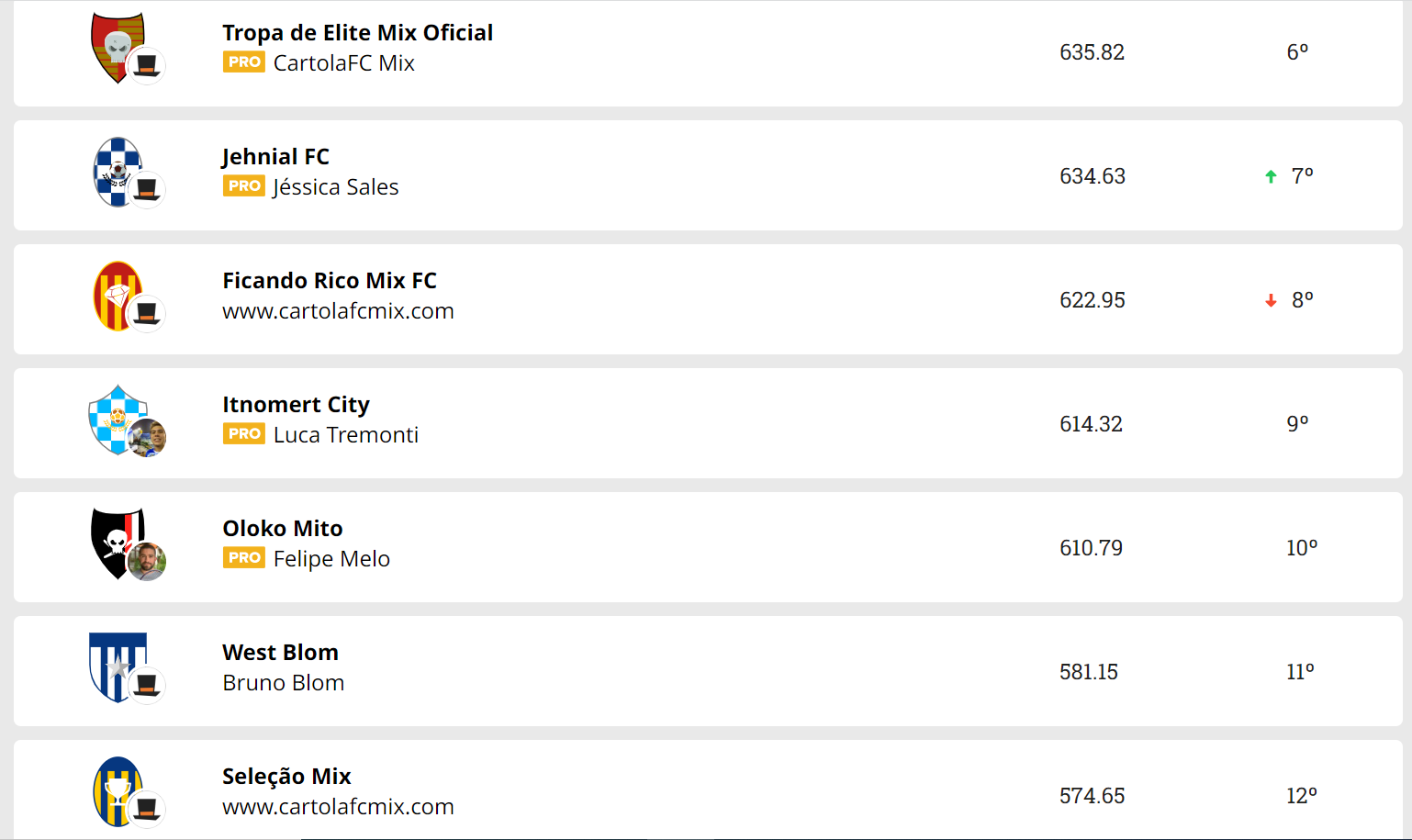Open the Tropa de Elite Mix Oficial team
This screenshot has width=1412, height=840.
(x=357, y=33)
